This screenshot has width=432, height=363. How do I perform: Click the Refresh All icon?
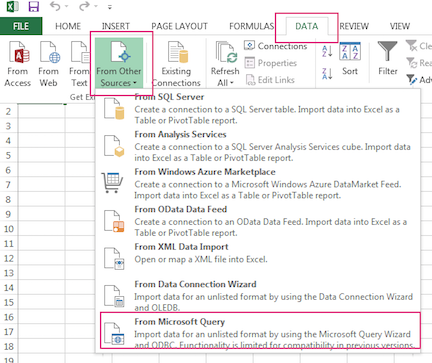click(225, 53)
